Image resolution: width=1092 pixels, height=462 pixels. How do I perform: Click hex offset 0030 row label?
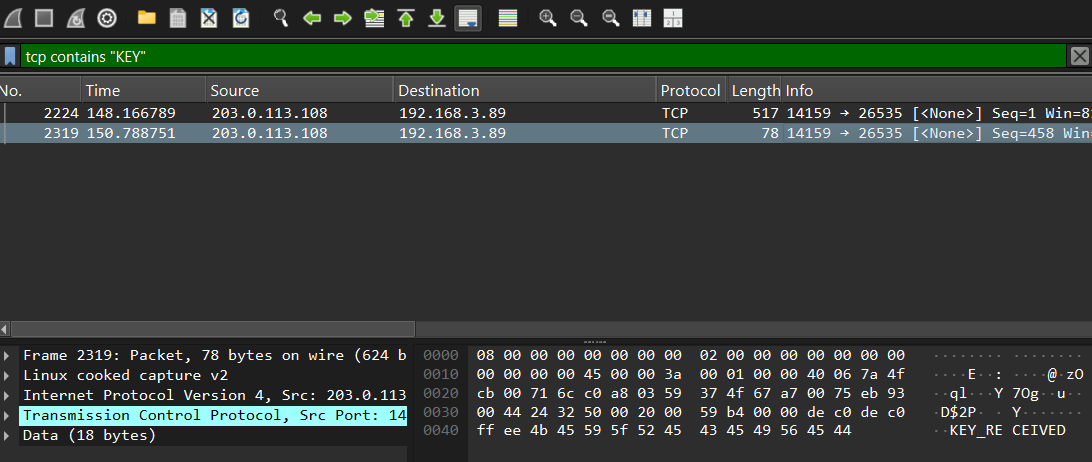(441, 412)
